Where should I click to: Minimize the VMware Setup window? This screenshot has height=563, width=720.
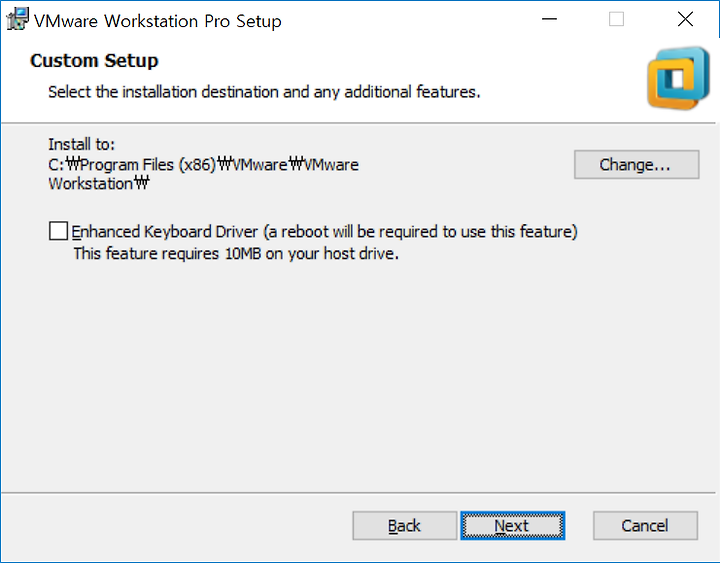pyautogui.click(x=549, y=19)
